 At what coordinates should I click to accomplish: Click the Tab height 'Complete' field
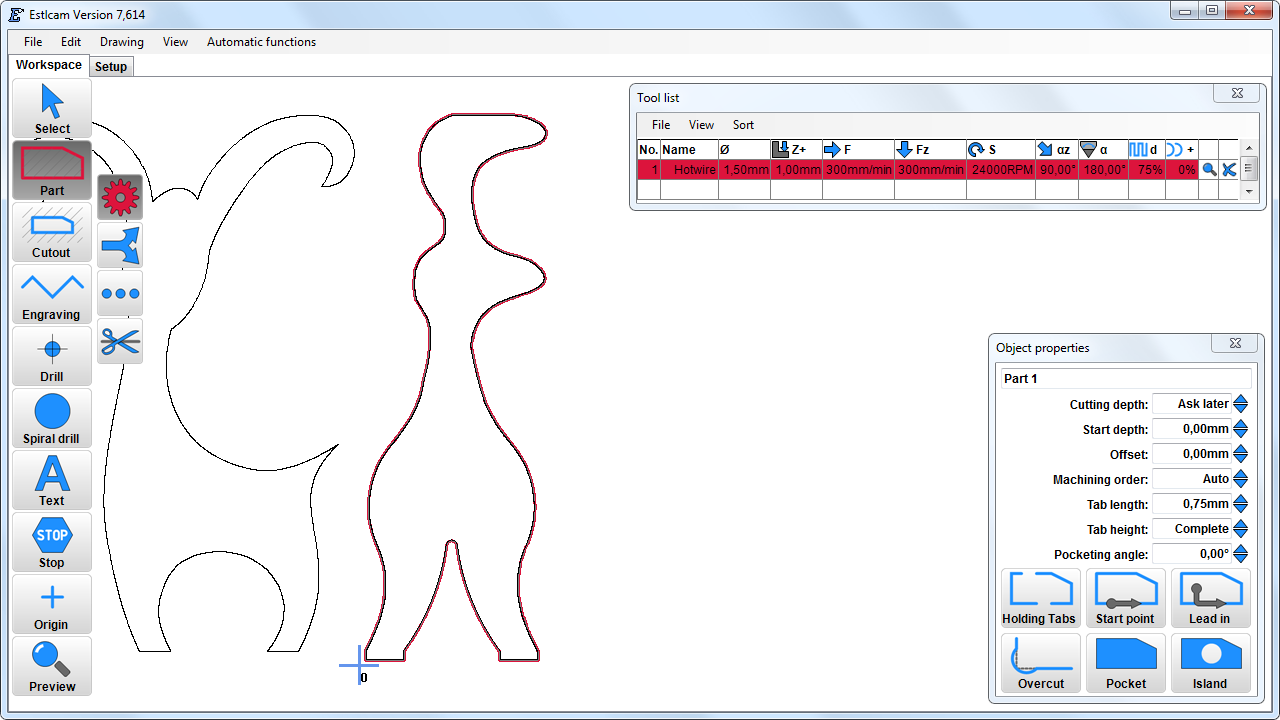(1192, 529)
